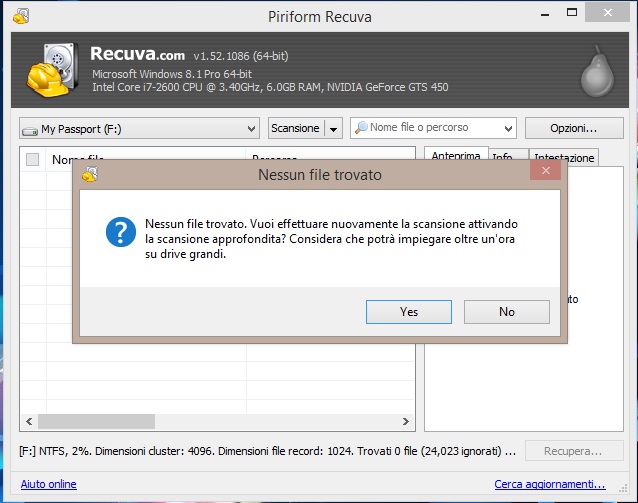This screenshot has width=638, height=503.
Task: Click the dialog message text Nessun file trovato
Action: (331, 239)
